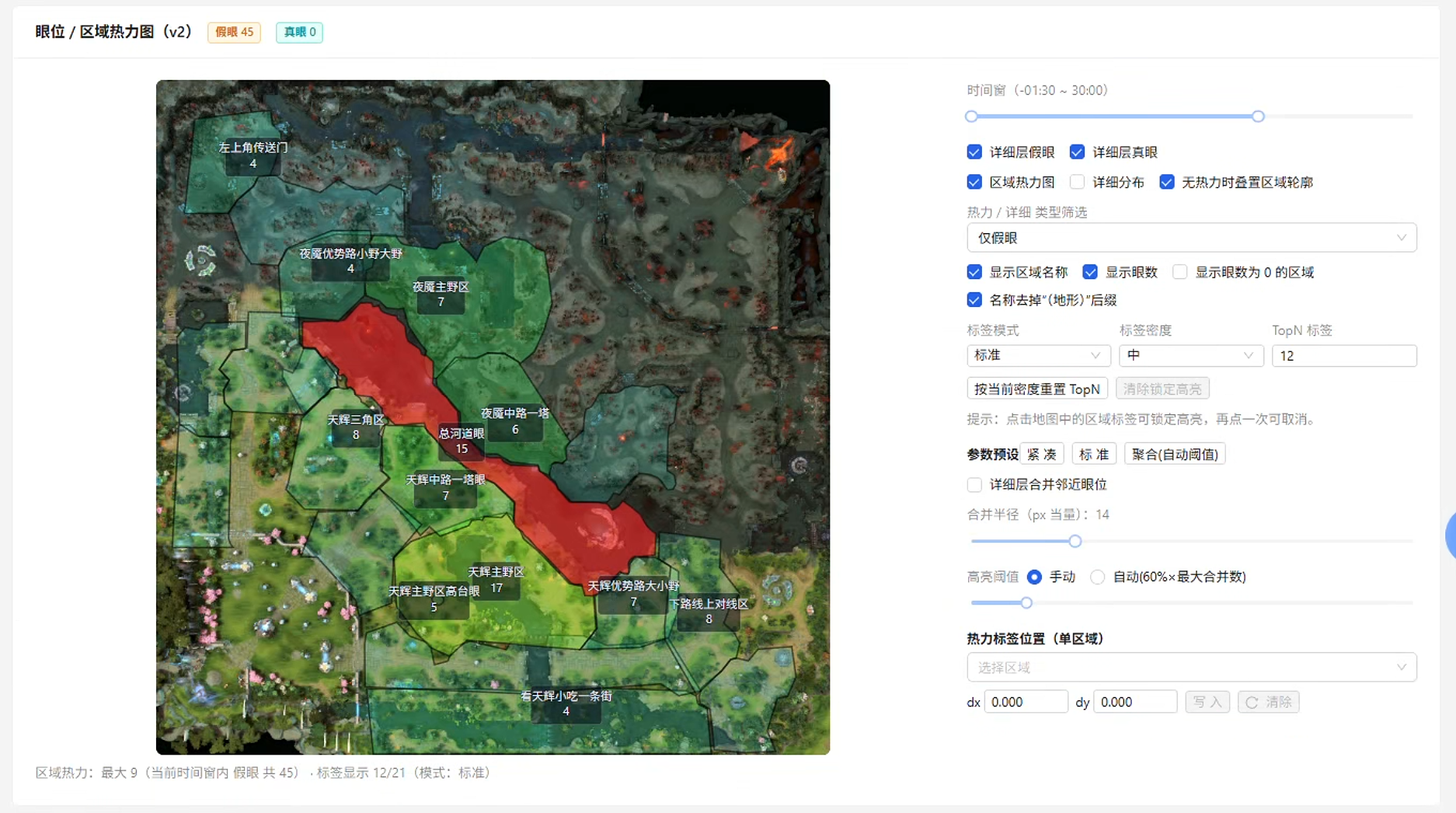Click the time window end slider handle
Image resolution: width=1456 pixels, height=813 pixels.
[1258, 117]
